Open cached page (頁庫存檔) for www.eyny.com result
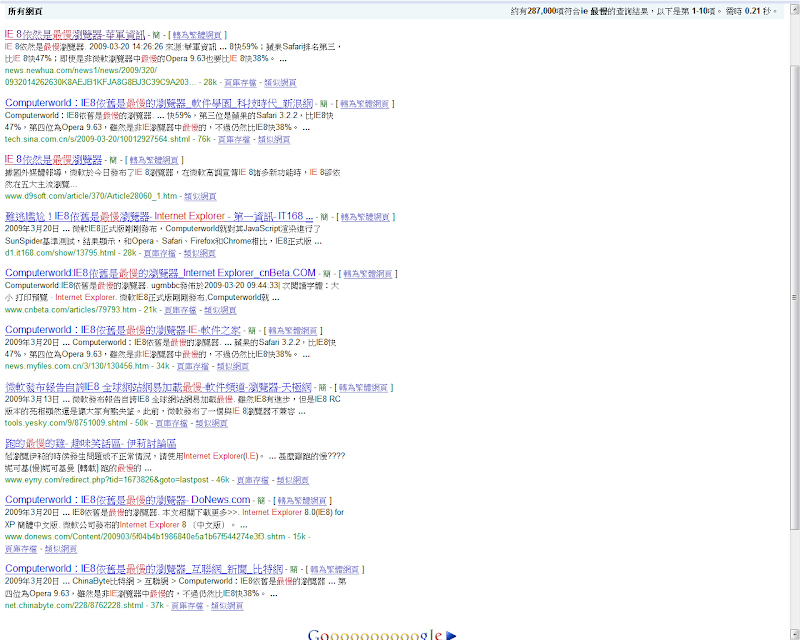This screenshot has height=640, width=800. 253,480
